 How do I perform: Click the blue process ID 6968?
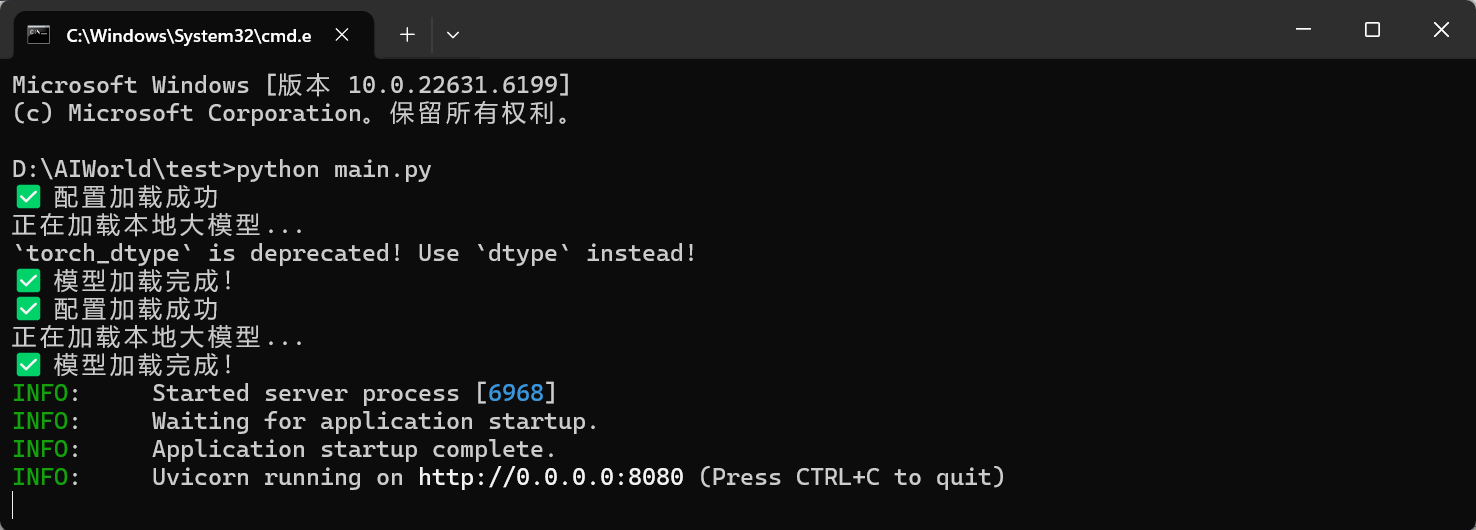(x=516, y=393)
